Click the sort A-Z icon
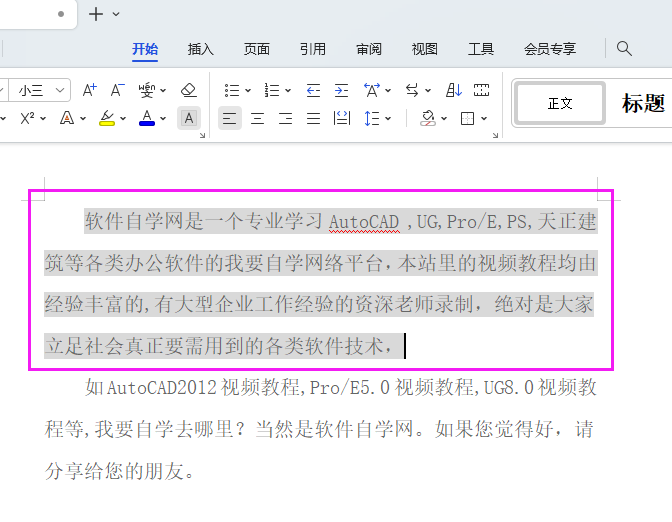This screenshot has width=672, height=522. (x=453, y=90)
